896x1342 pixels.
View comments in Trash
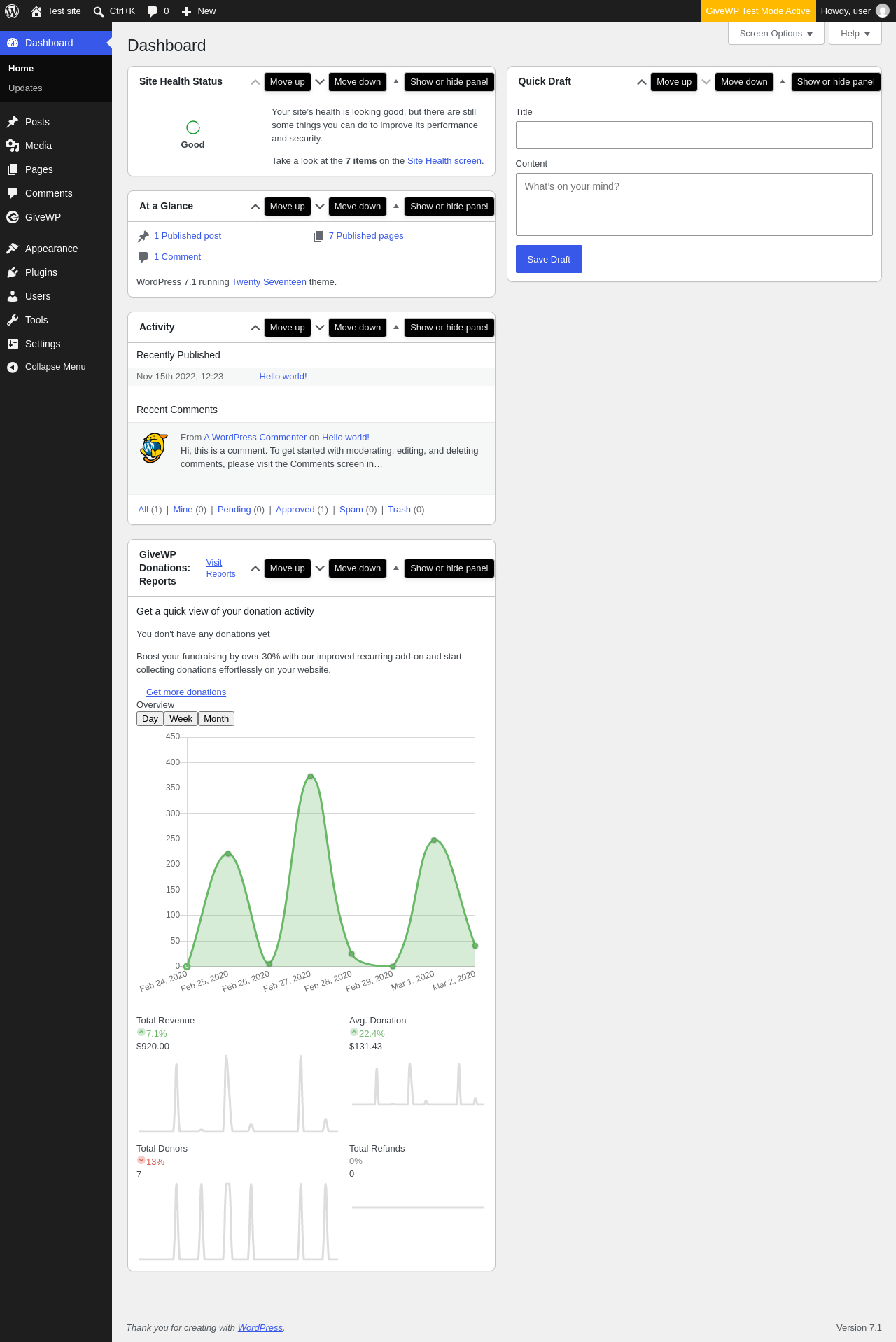(x=399, y=510)
